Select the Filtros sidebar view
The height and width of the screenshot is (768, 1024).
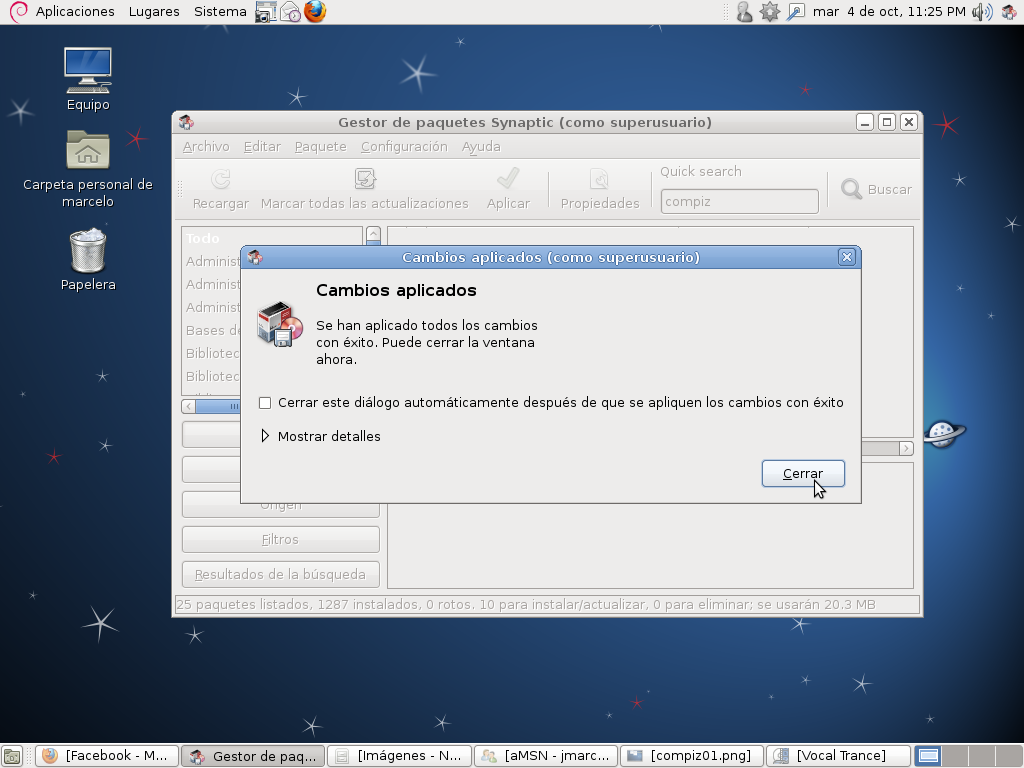coord(280,539)
